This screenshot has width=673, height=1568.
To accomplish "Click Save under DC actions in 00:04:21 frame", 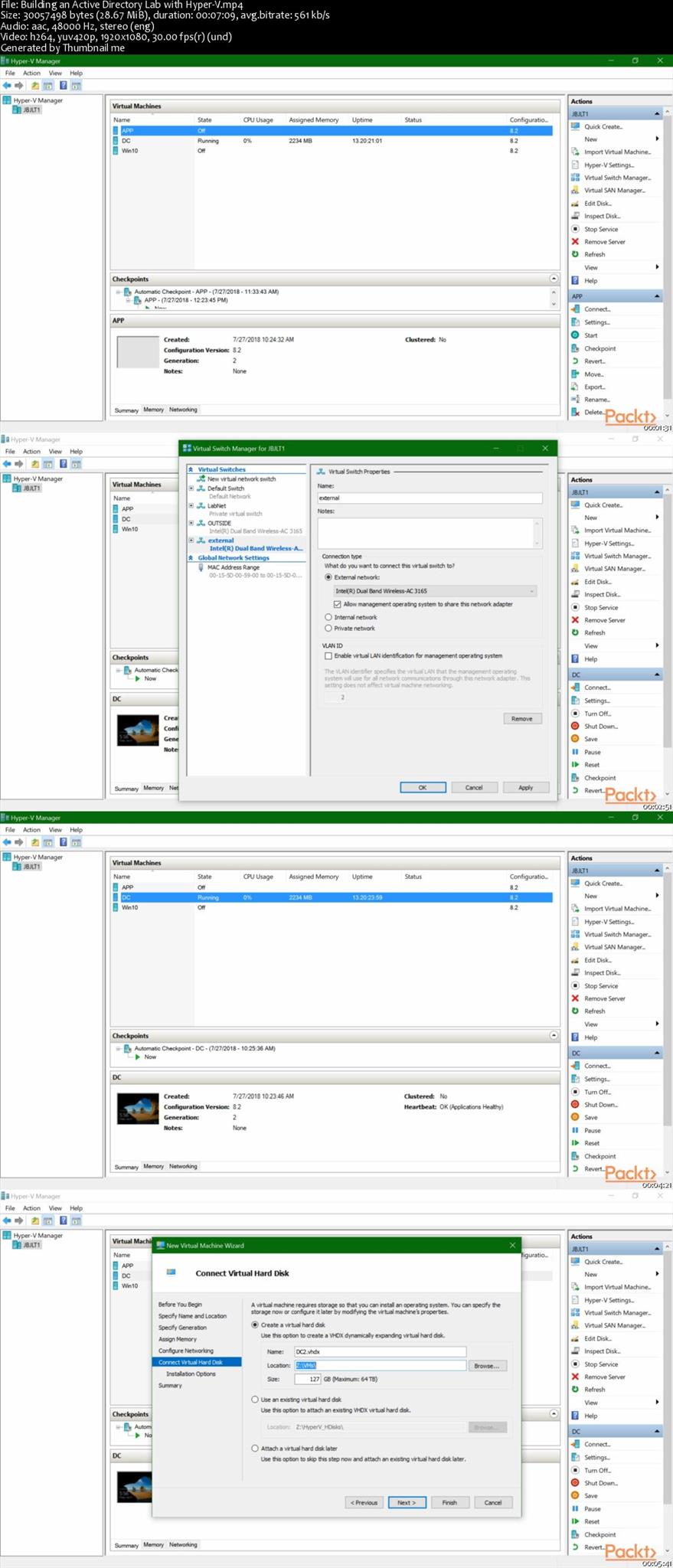I will click(x=590, y=1118).
